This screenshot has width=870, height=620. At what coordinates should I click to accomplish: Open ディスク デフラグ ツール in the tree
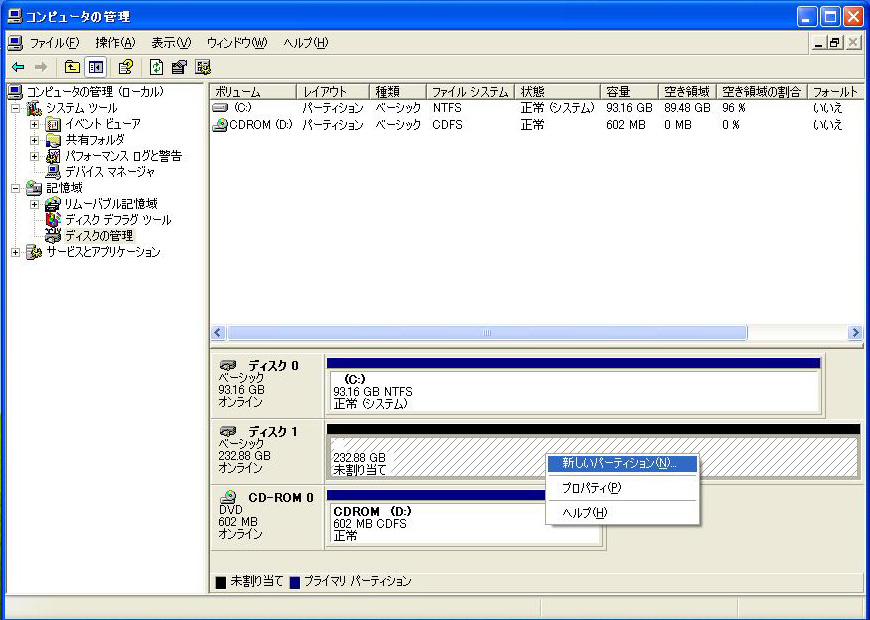tap(117, 219)
